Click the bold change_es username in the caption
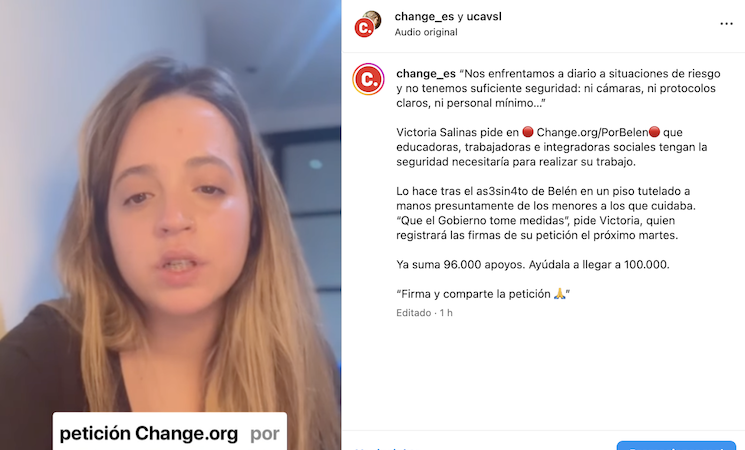 tap(426, 74)
